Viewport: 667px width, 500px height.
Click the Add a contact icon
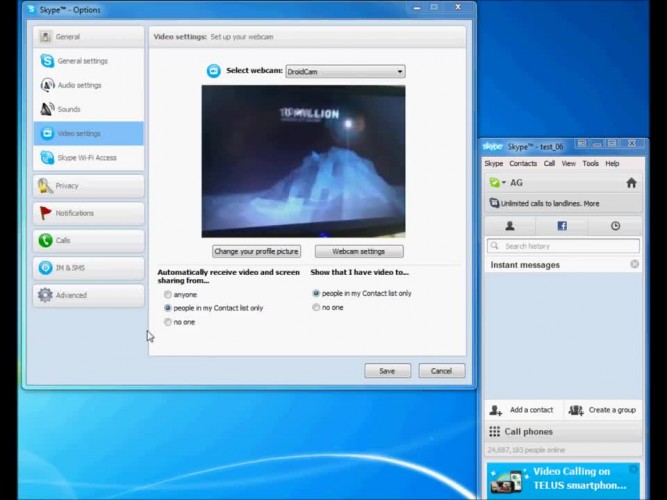[x=496, y=410]
